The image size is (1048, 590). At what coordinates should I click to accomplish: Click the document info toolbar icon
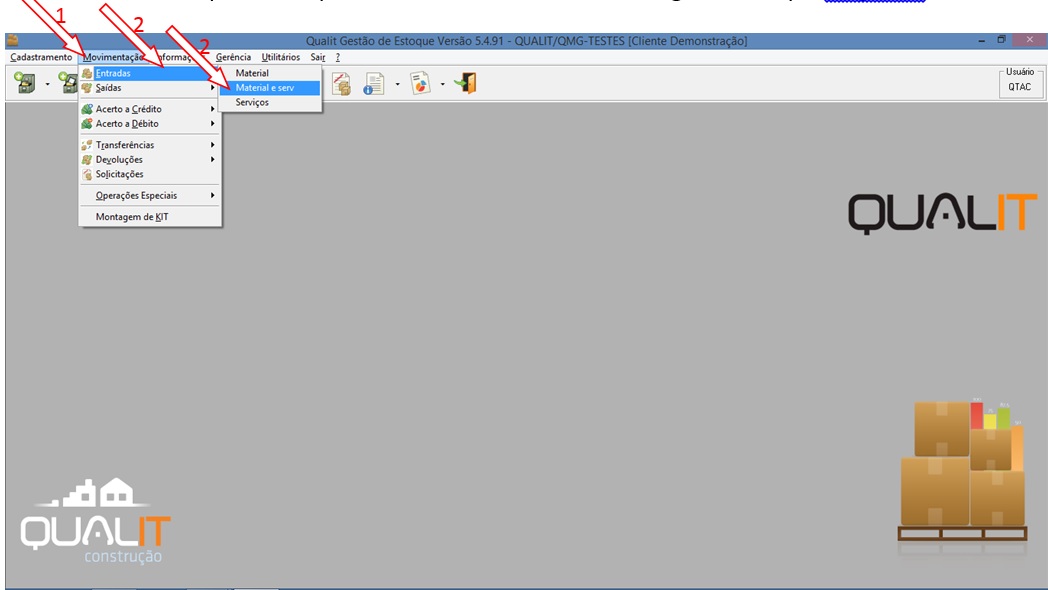374,84
